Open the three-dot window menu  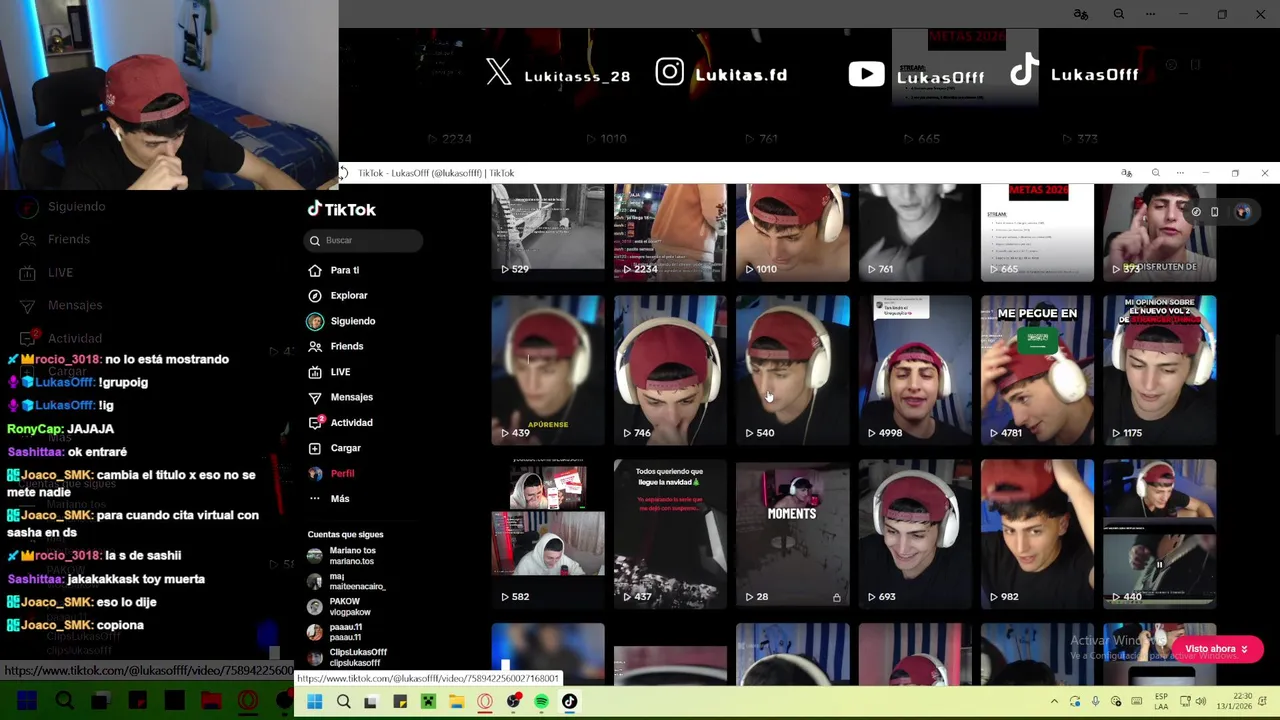1180,173
